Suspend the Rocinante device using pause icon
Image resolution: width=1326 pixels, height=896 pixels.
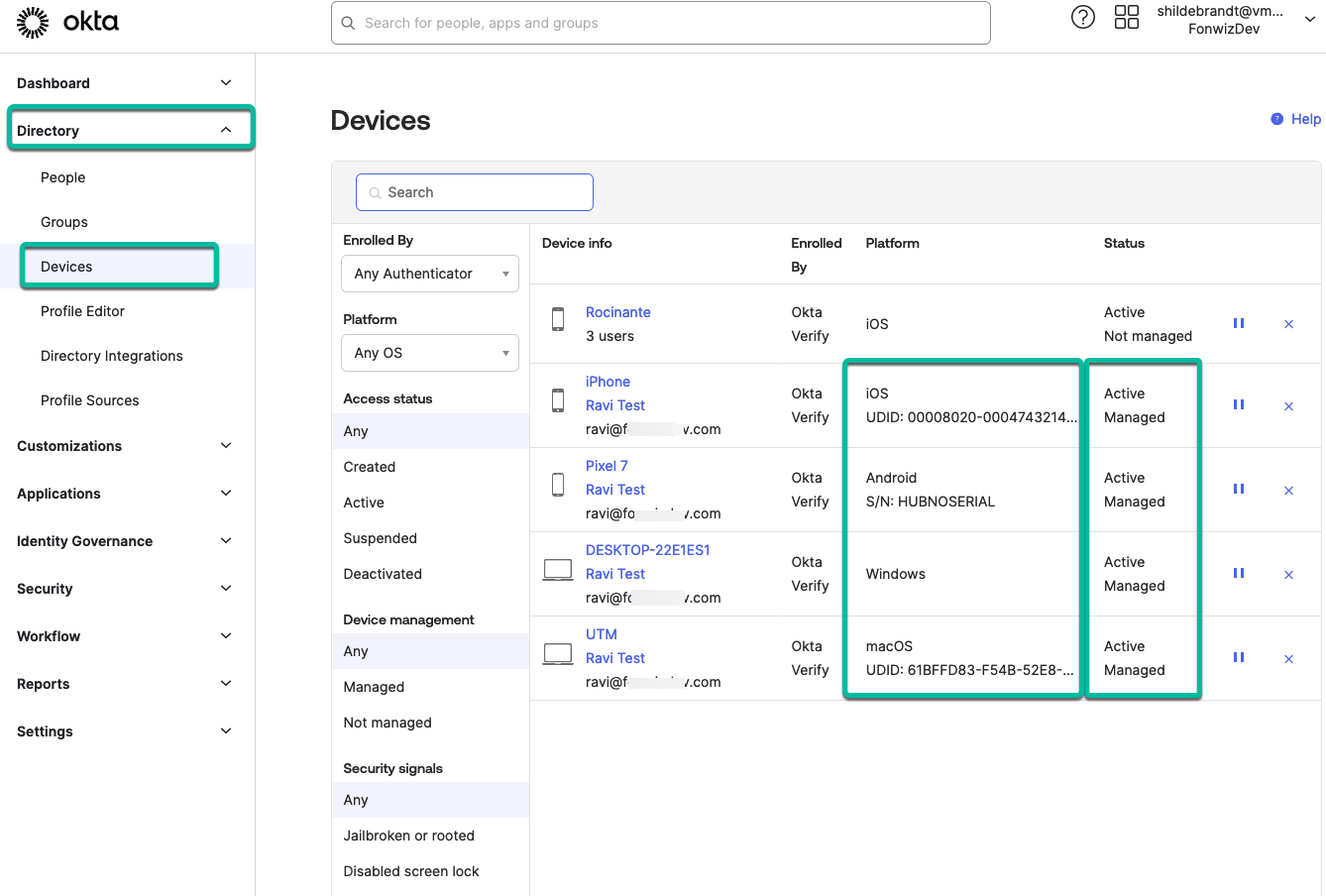[x=1238, y=323]
